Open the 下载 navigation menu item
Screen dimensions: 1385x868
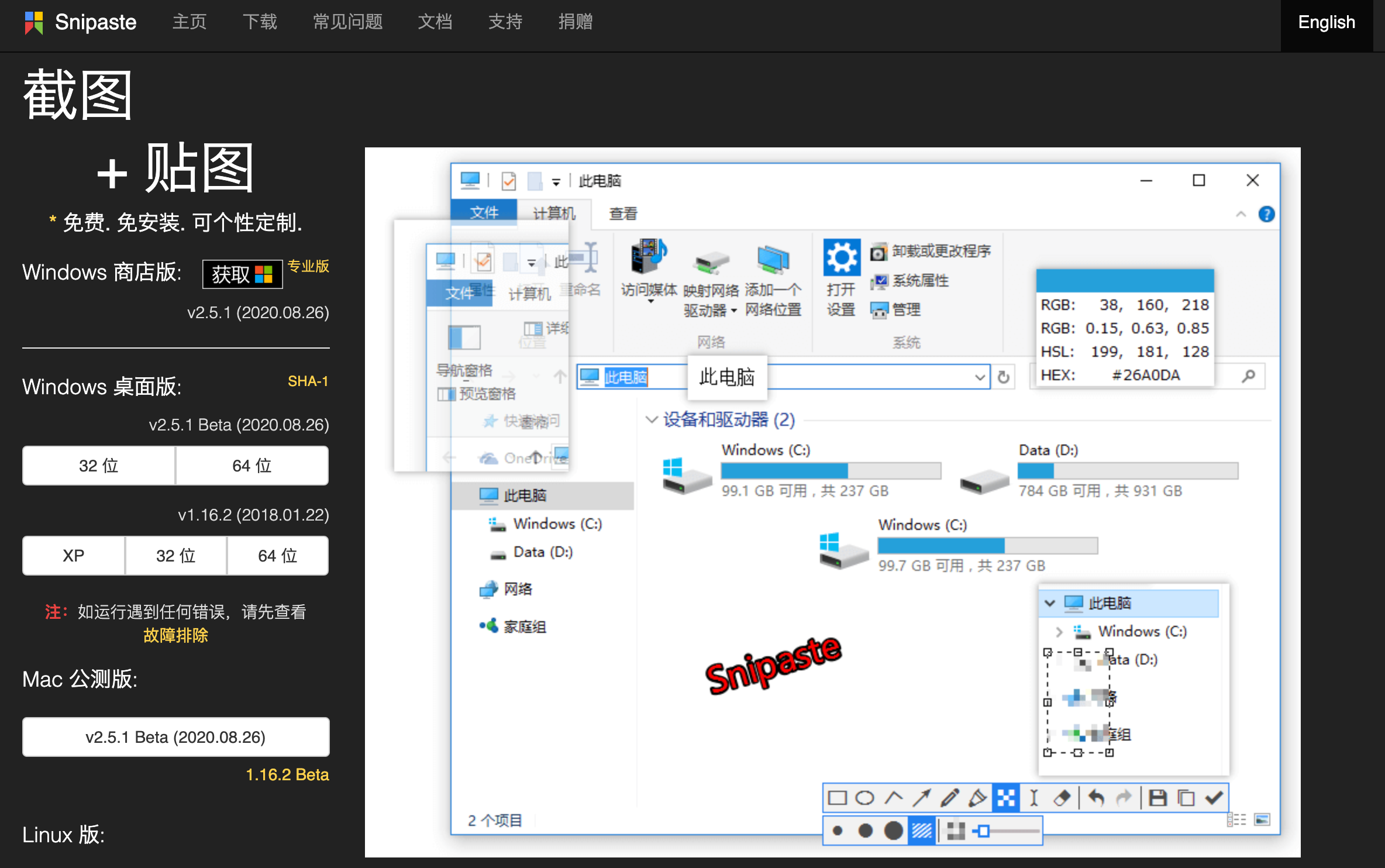[260, 22]
